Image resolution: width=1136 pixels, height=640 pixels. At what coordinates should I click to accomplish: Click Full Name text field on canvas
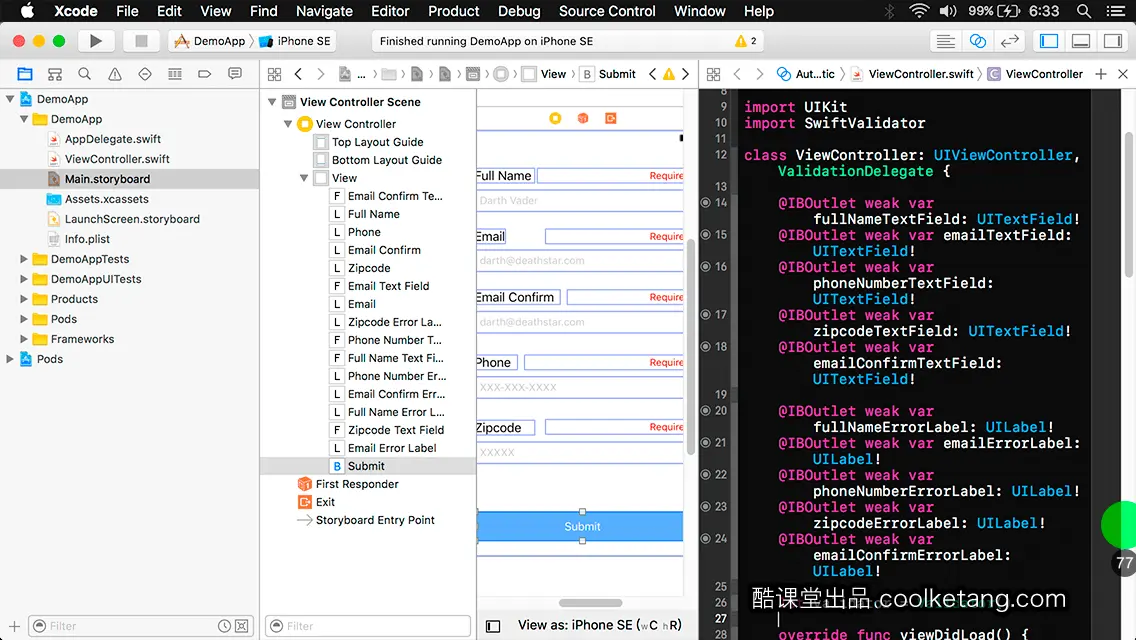580,200
